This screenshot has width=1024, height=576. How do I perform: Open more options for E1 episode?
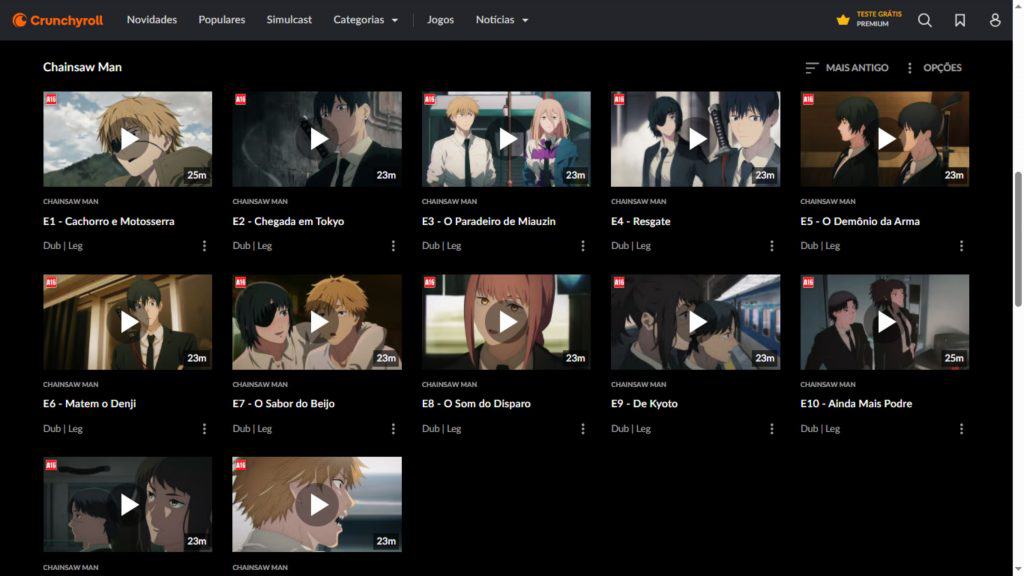tap(204, 246)
